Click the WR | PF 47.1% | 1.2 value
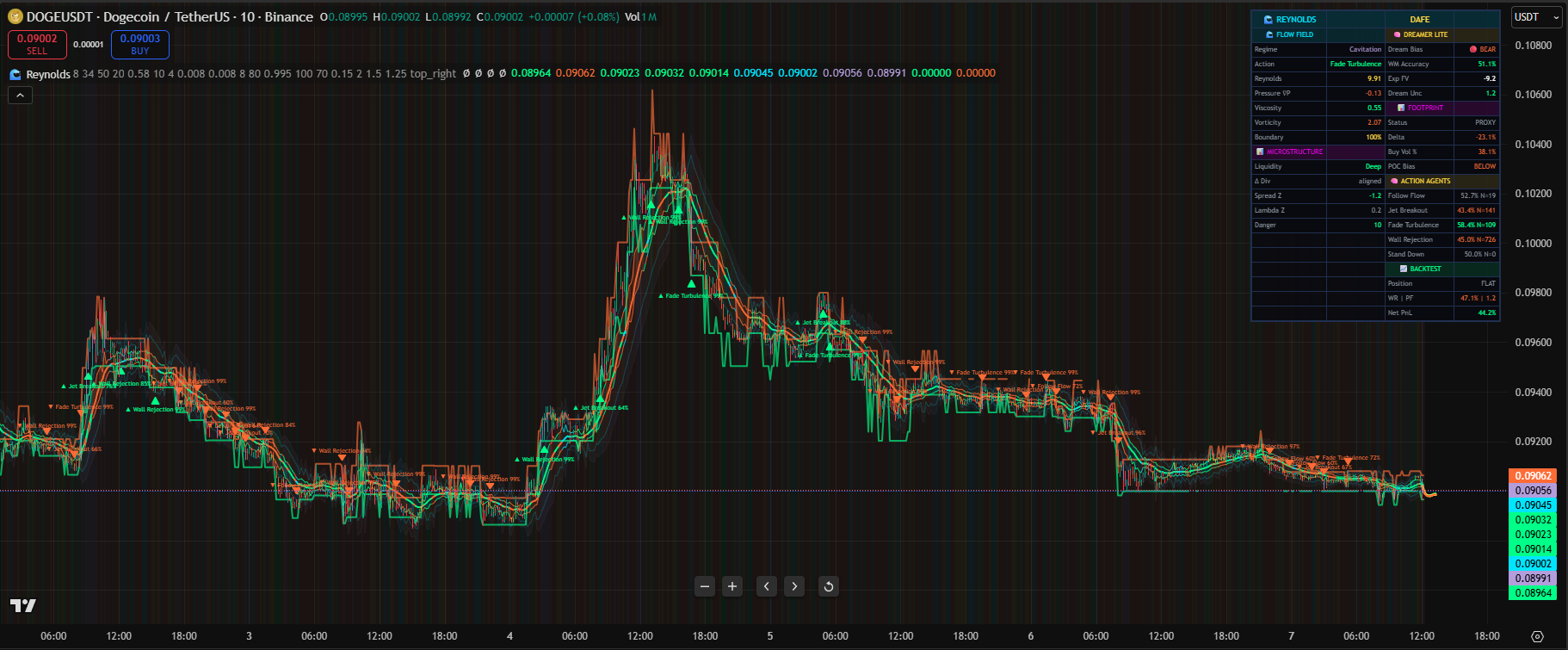 1478,298
